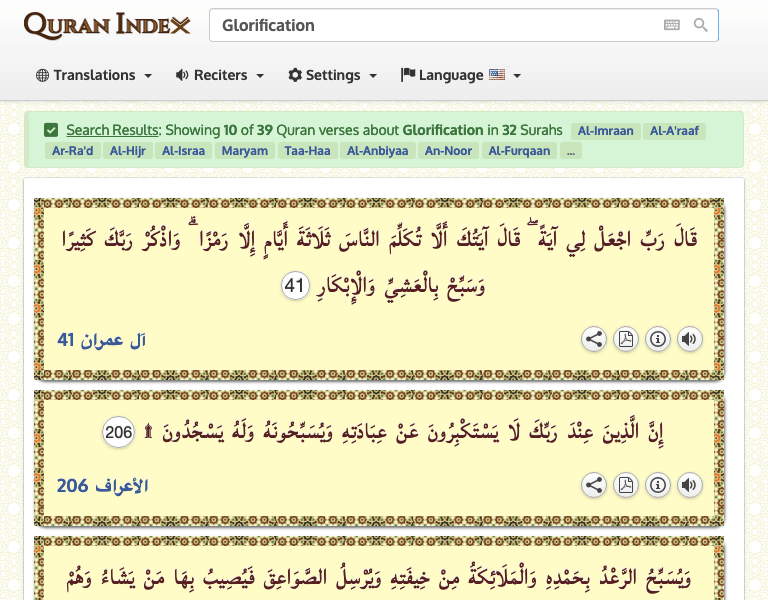Play audio for Al-Imran verse 41

[x=689, y=339]
